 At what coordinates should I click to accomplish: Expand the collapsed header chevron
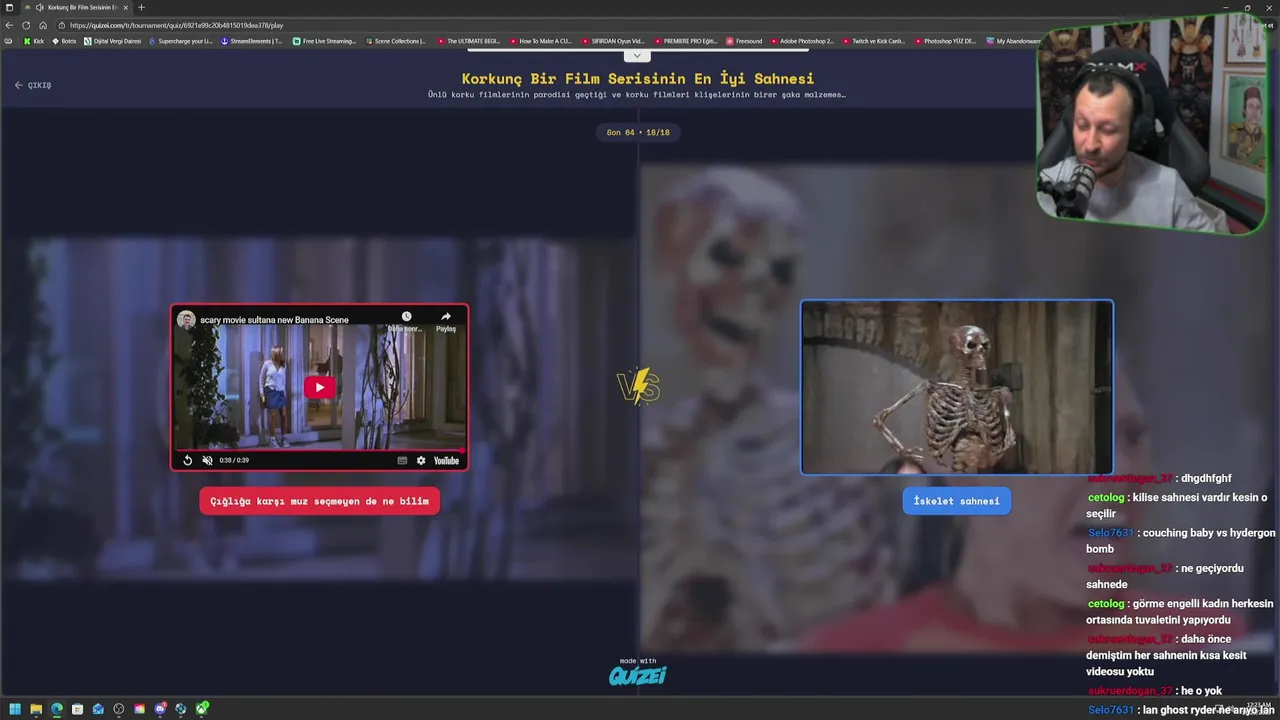coord(637,55)
